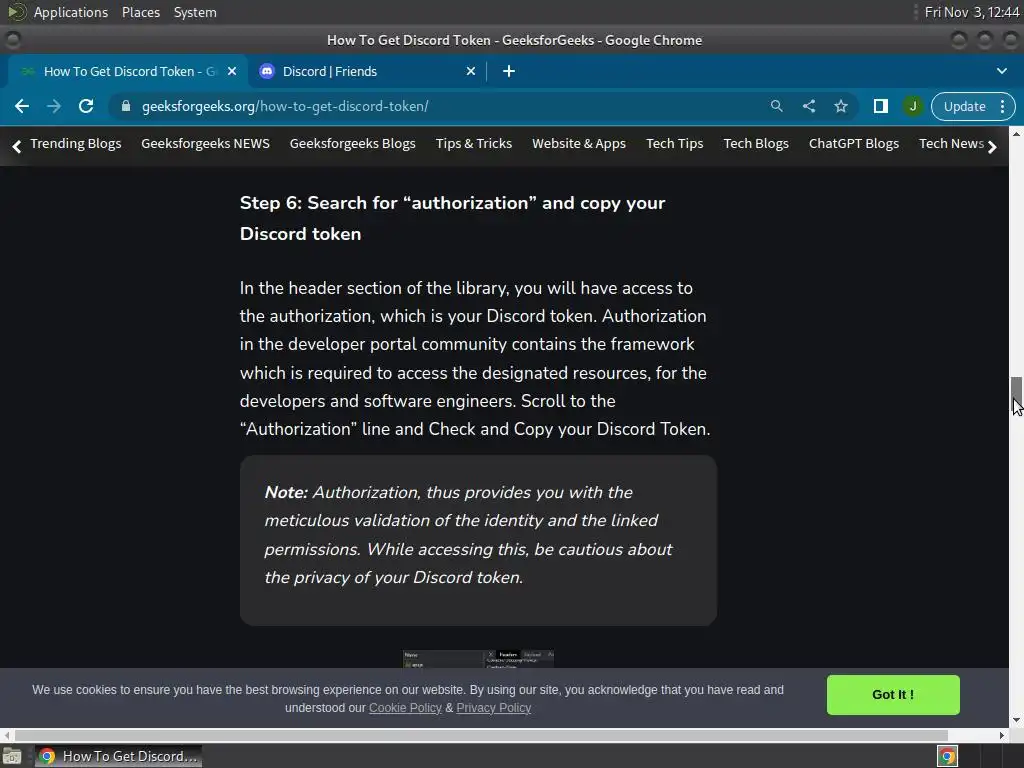Open Chrome profile avatar J
Image resolution: width=1024 pixels, height=768 pixels.
[912, 106]
